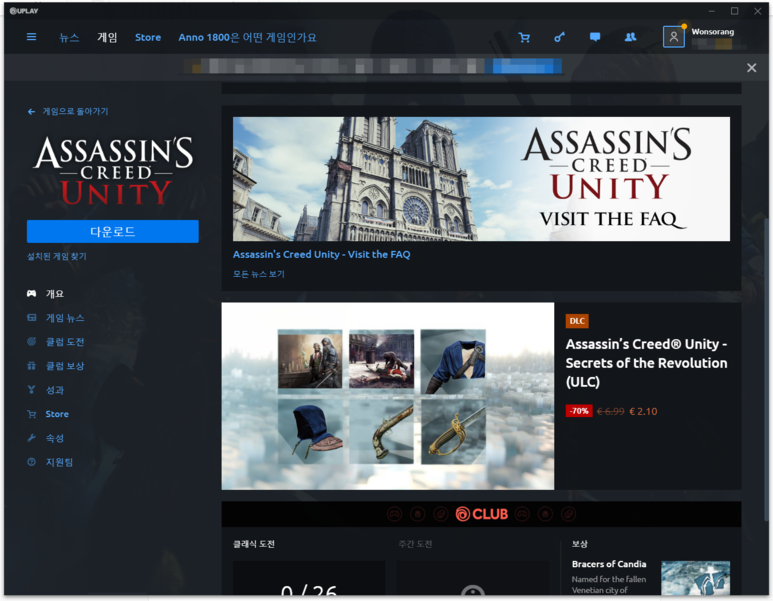
Task: Select the 주간 도전 tab
Action: coord(416,544)
